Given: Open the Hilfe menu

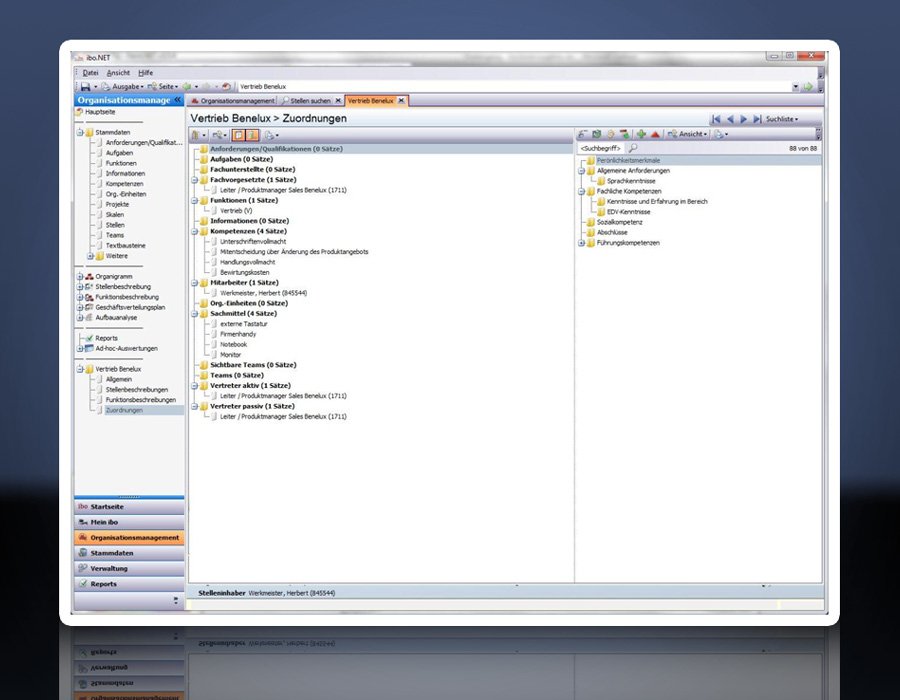Looking at the screenshot, I should tap(145, 73).
